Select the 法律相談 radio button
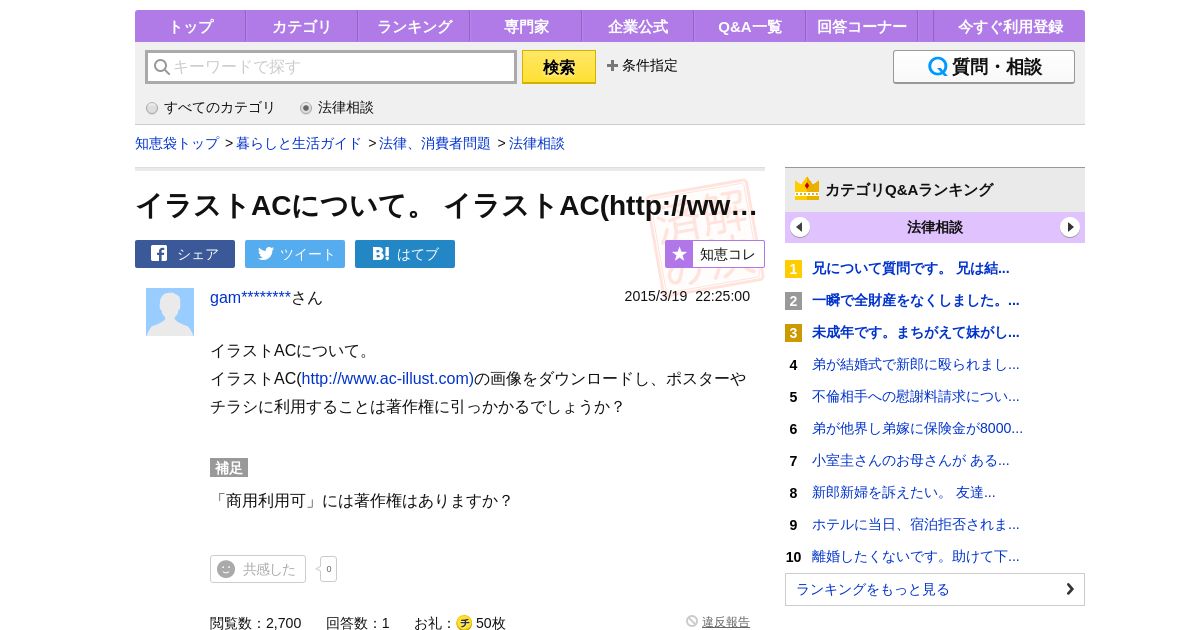 tap(306, 108)
